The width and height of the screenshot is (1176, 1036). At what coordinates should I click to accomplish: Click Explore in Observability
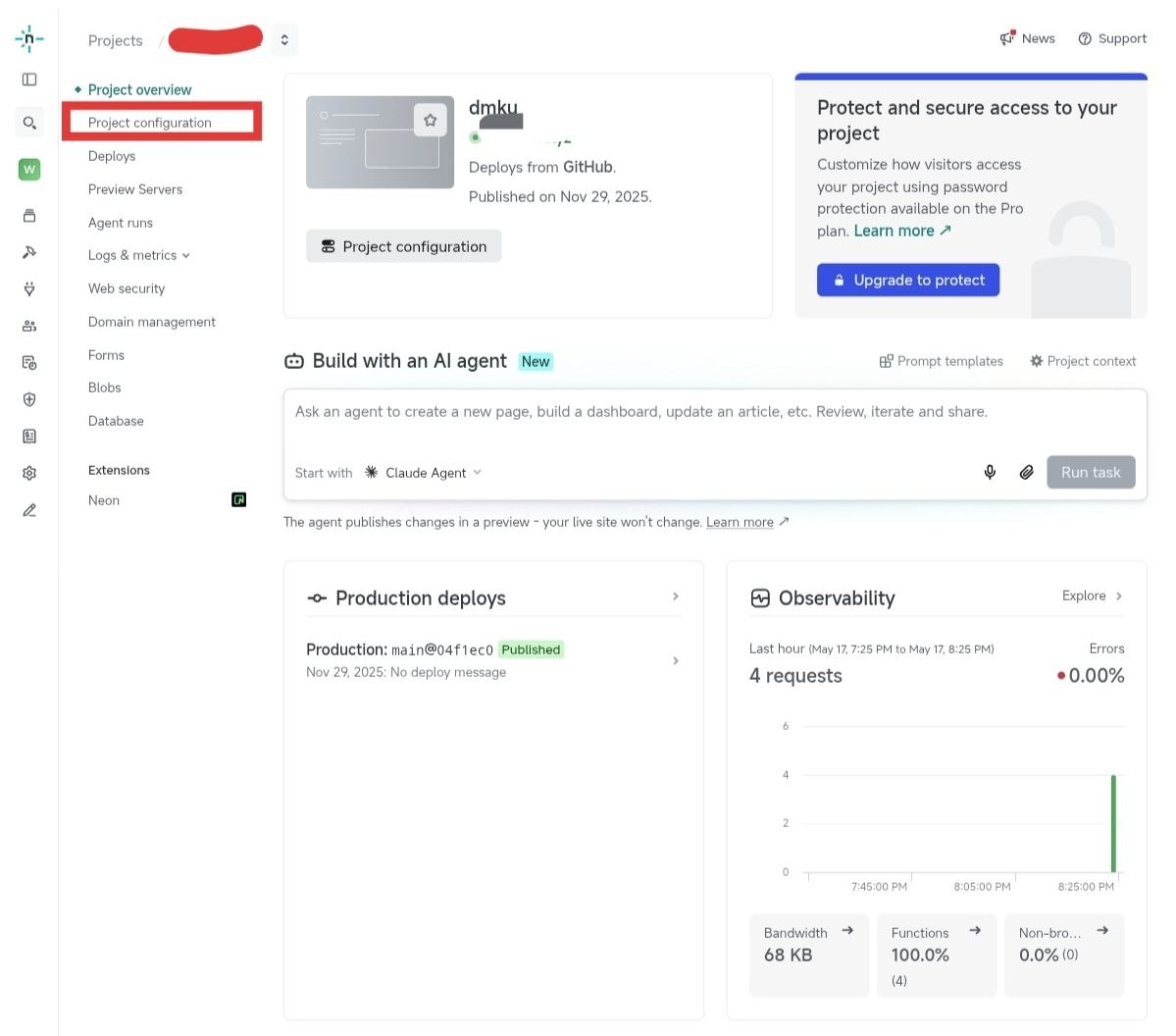coord(1092,596)
